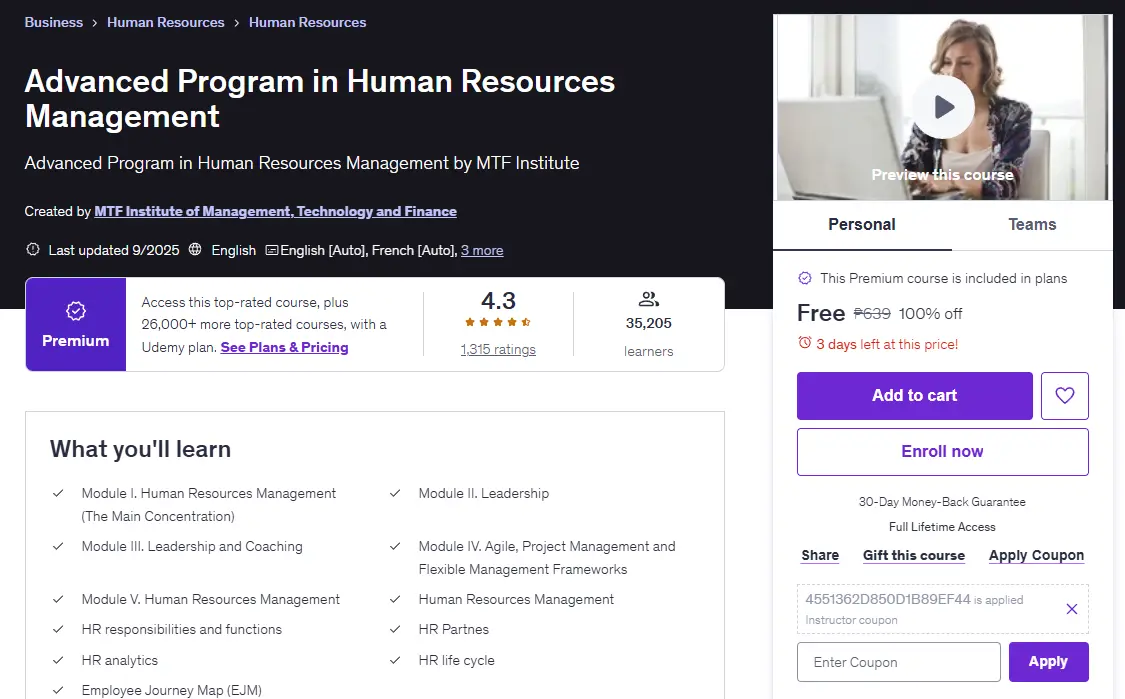Click the Instructor coupon label
This screenshot has width=1125, height=699.
coord(851,619)
